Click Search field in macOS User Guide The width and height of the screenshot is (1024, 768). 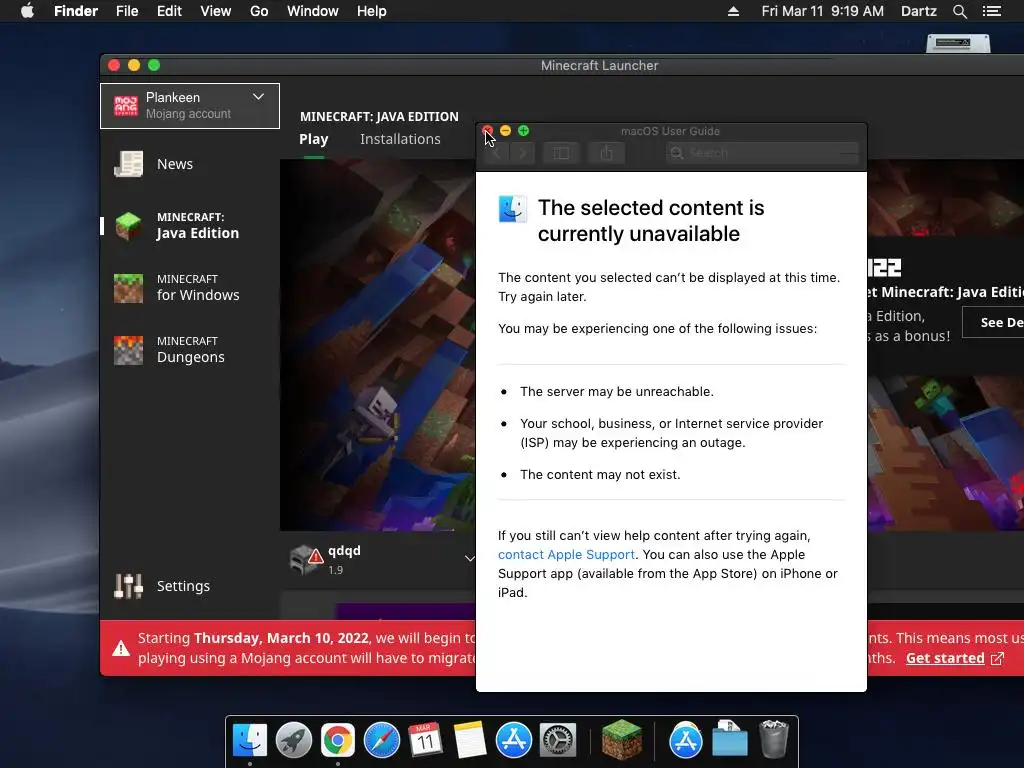[762, 153]
